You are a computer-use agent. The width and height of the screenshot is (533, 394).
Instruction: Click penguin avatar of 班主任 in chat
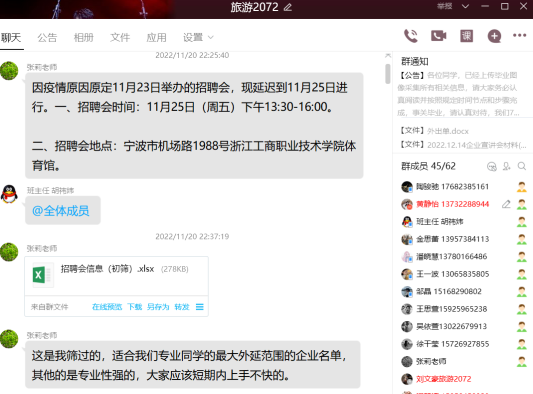9,194
